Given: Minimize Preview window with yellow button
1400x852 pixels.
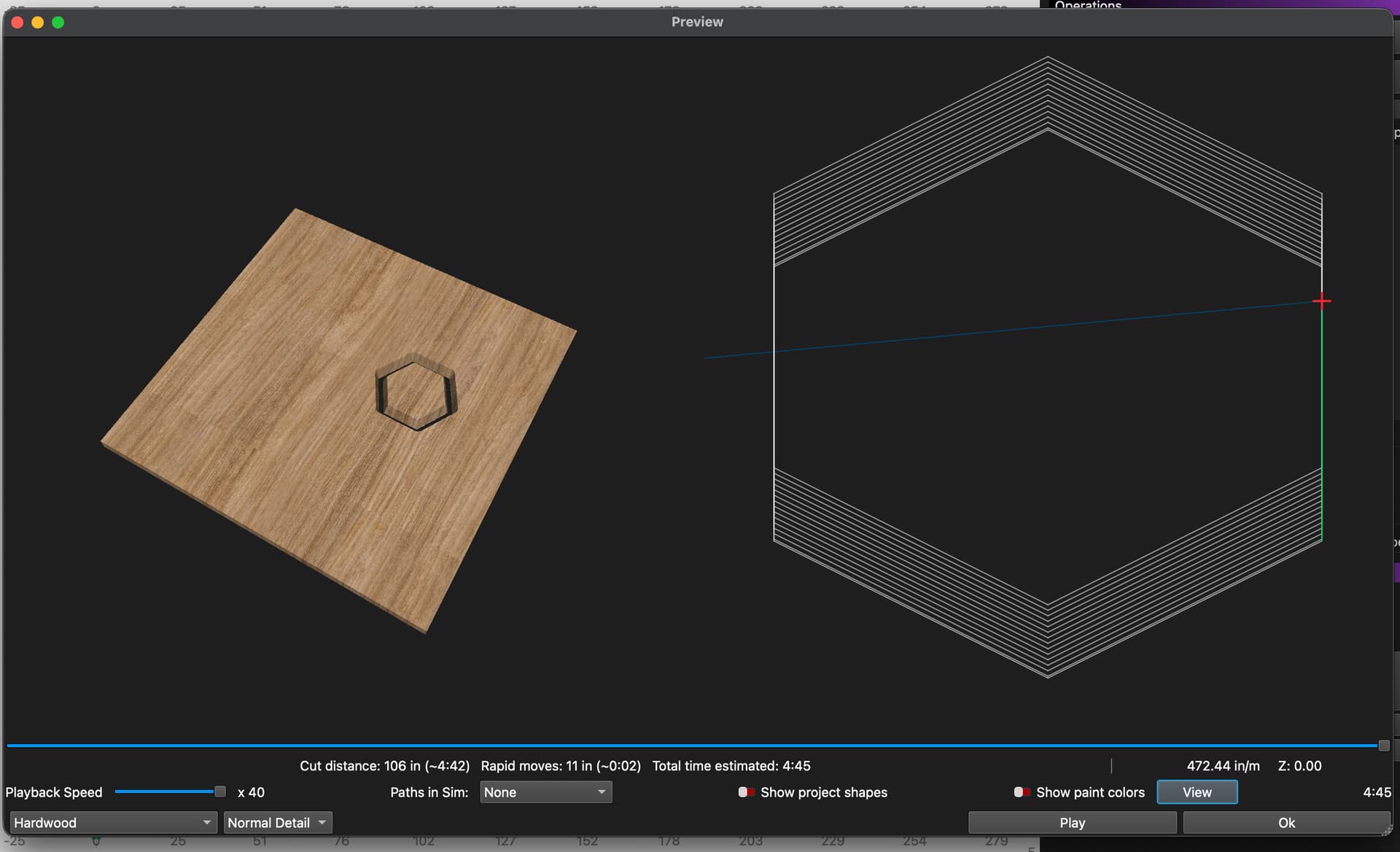Looking at the screenshot, I should click(x=38, y=23).
